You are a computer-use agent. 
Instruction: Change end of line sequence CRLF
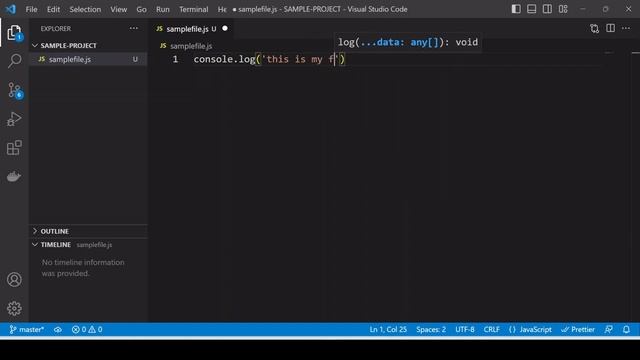tap(492, 329)
